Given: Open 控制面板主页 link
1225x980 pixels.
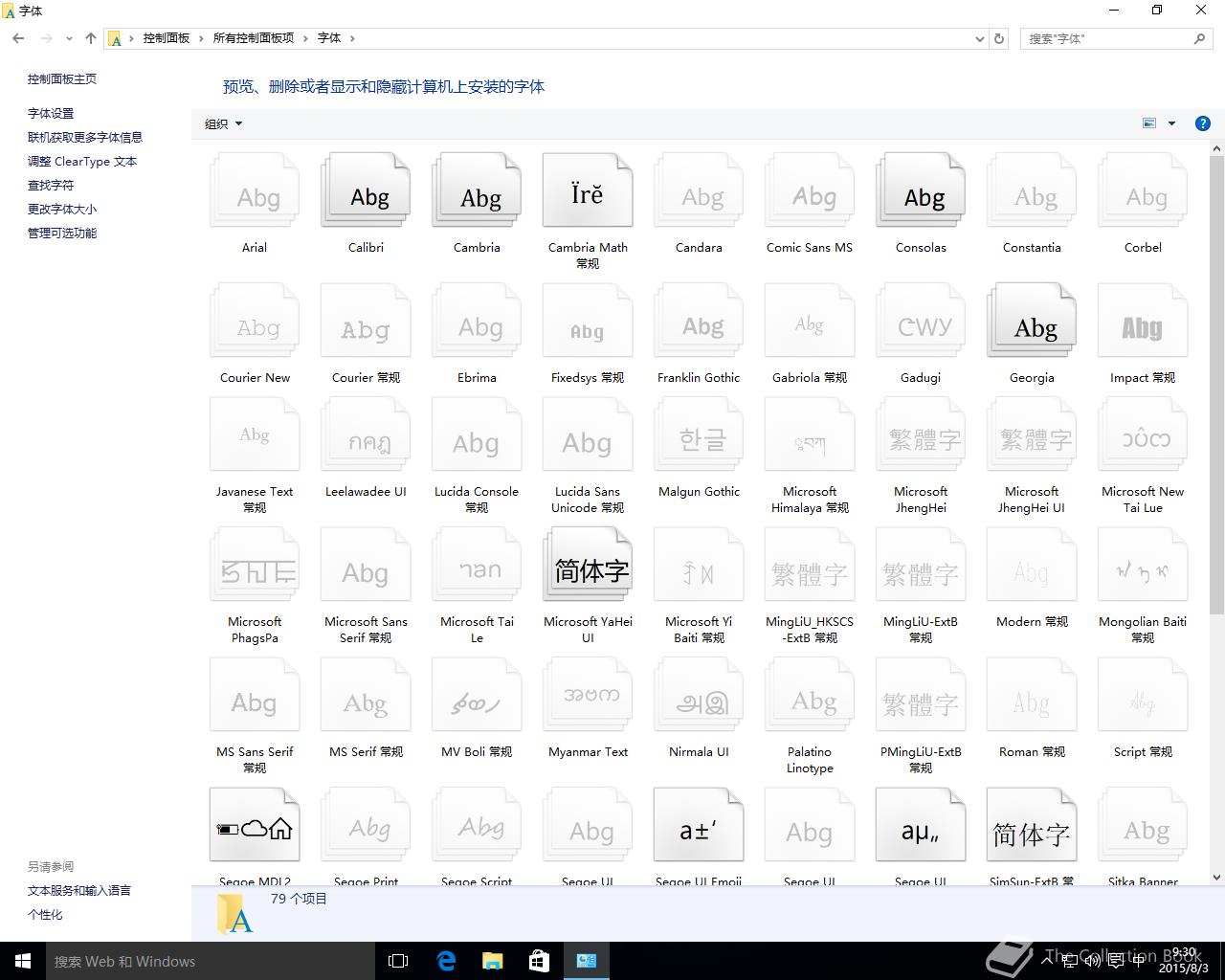Looking at the screenshot, I should point(62,79).
